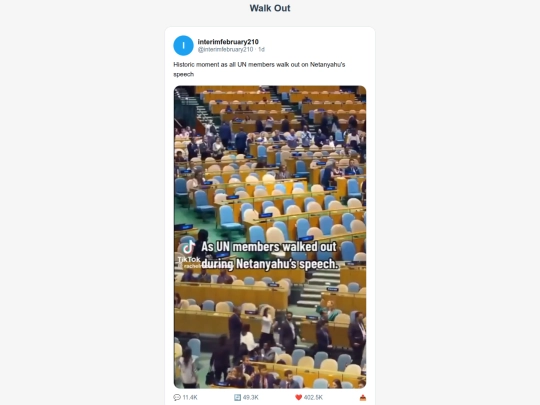Click the word 'speech' in the post
Screen dimensions: 540x405
[184, 74]
